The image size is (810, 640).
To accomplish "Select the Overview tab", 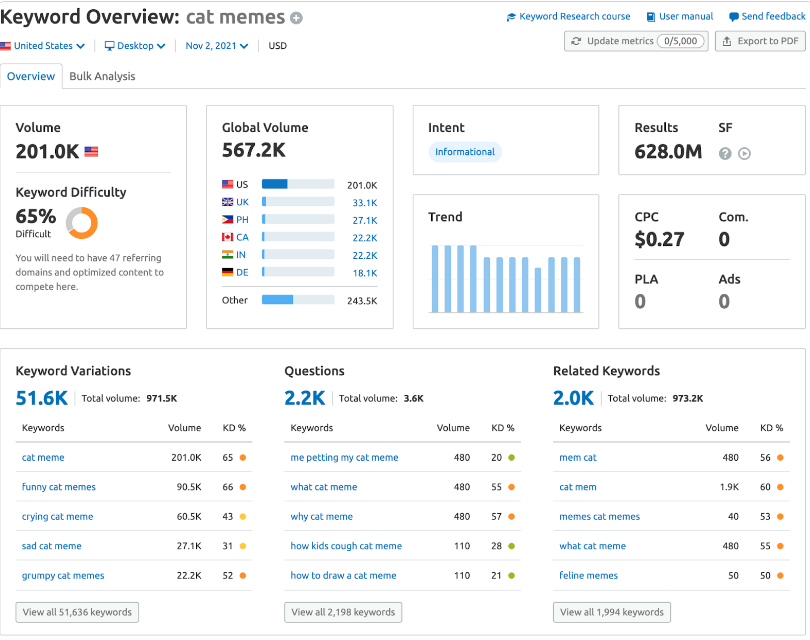I will point(31,76).
